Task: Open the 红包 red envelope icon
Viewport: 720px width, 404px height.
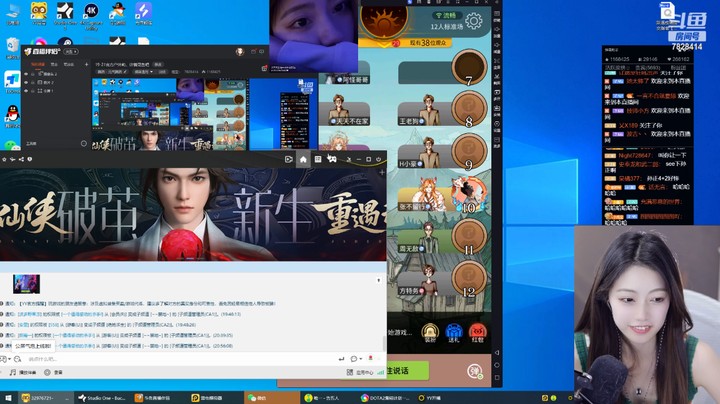Action: point(478,333)
